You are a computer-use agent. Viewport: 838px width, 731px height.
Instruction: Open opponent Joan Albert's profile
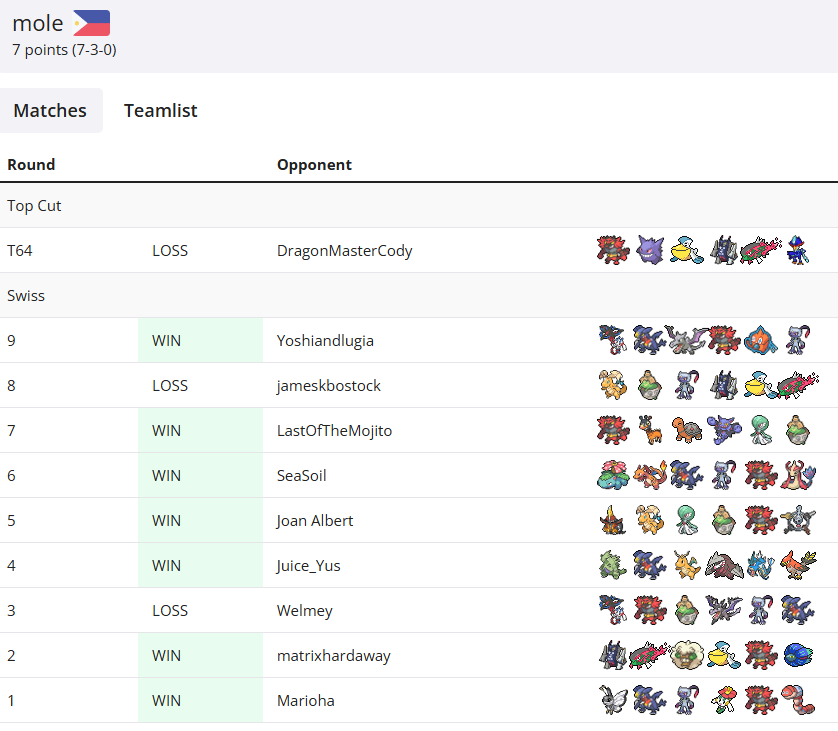pyautogui.click(x=315, y=520)
